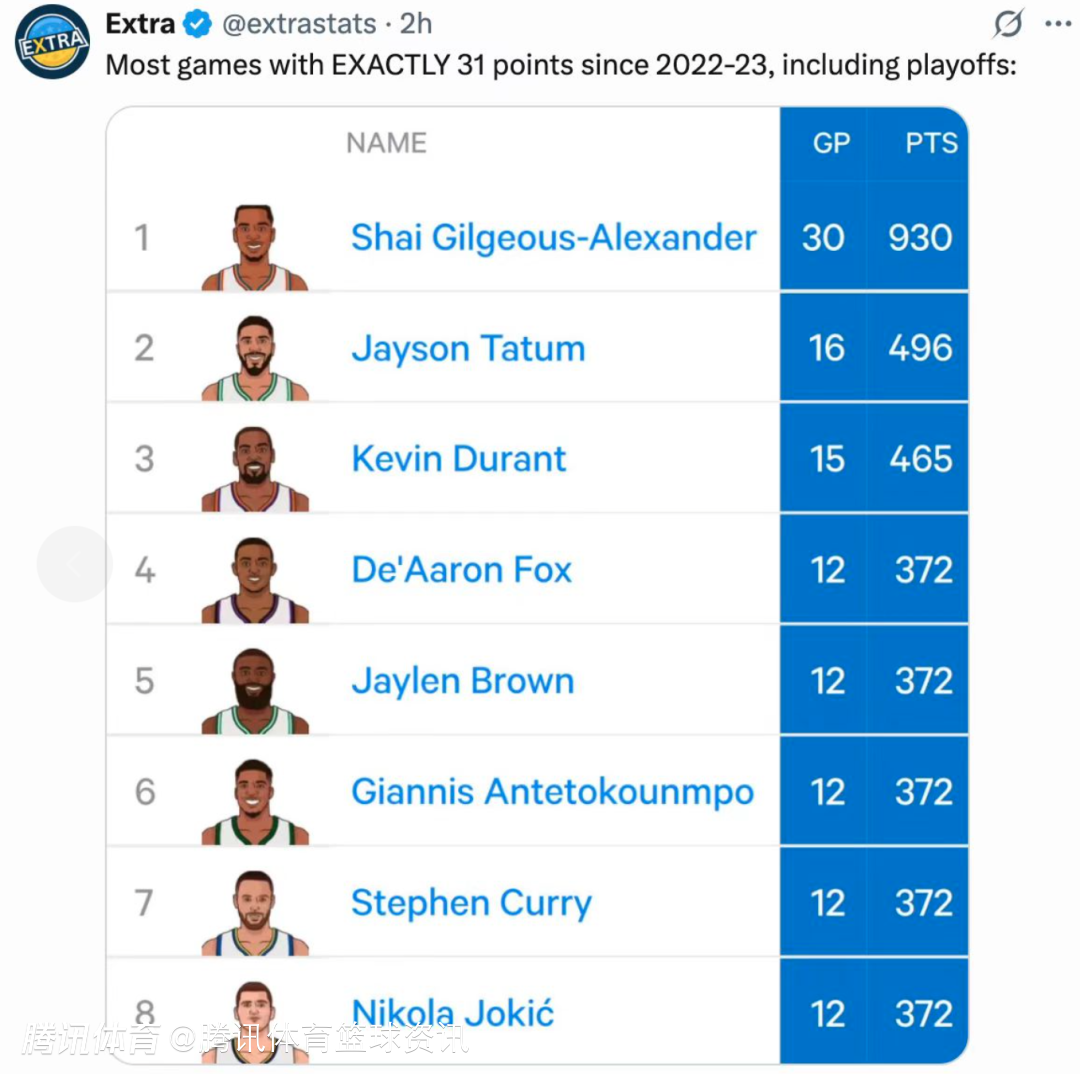The width and height of the screenshot is (1080, 1074).
Task: Sort by the PTS column header
Action: point(931,143)
